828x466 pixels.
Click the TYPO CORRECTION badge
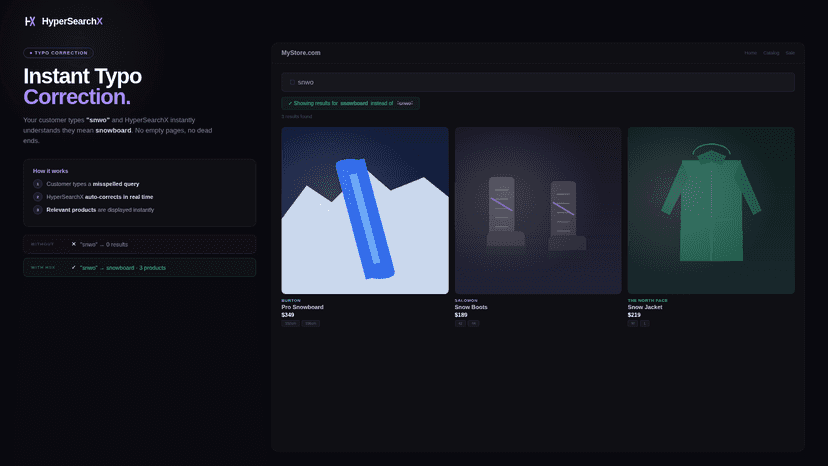59,53
